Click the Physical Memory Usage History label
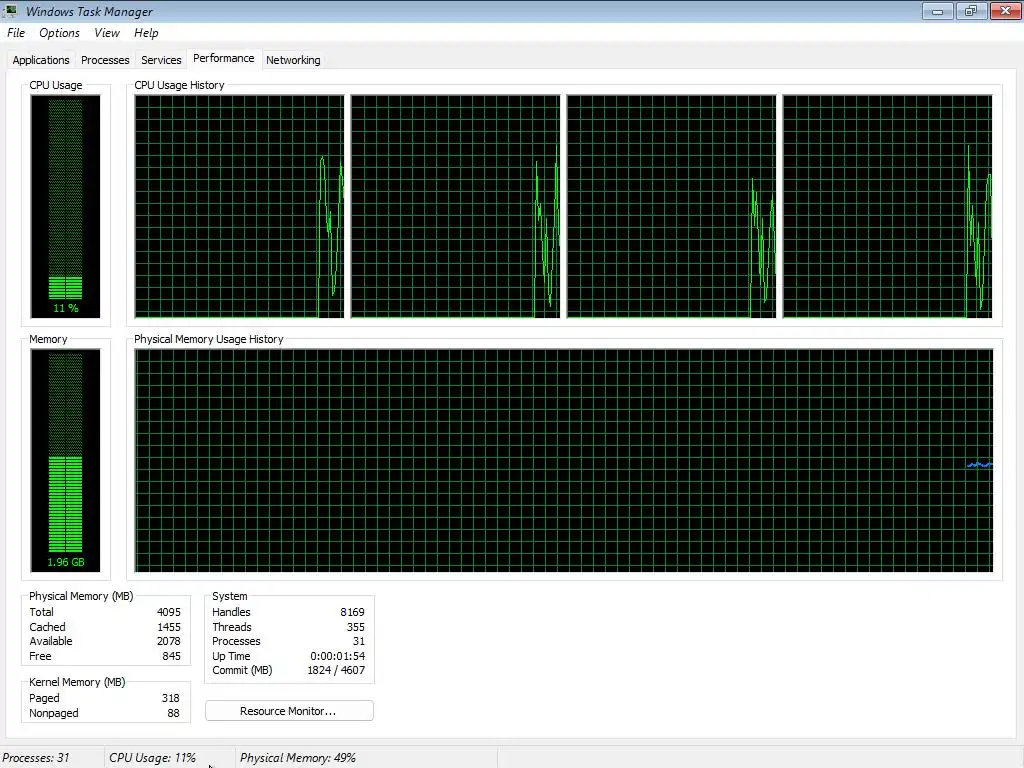The width and height of the screenshot is (1024, 768). (208, 339)
